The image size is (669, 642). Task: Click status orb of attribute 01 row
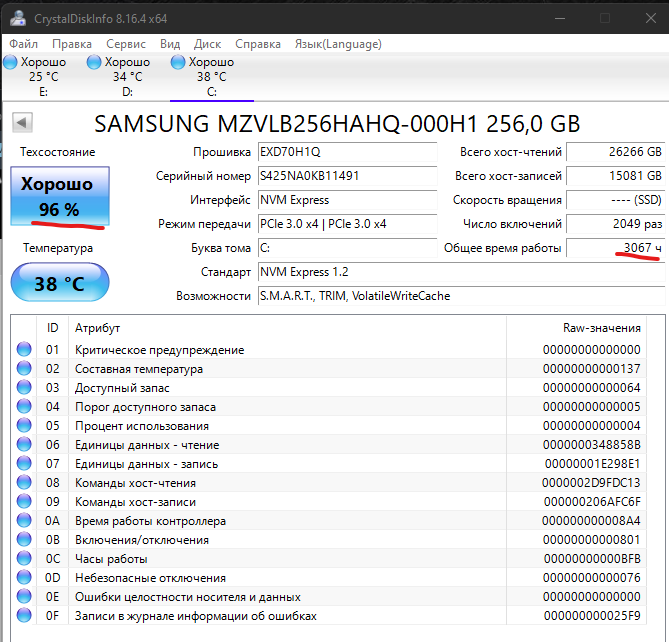click(24, 349)
